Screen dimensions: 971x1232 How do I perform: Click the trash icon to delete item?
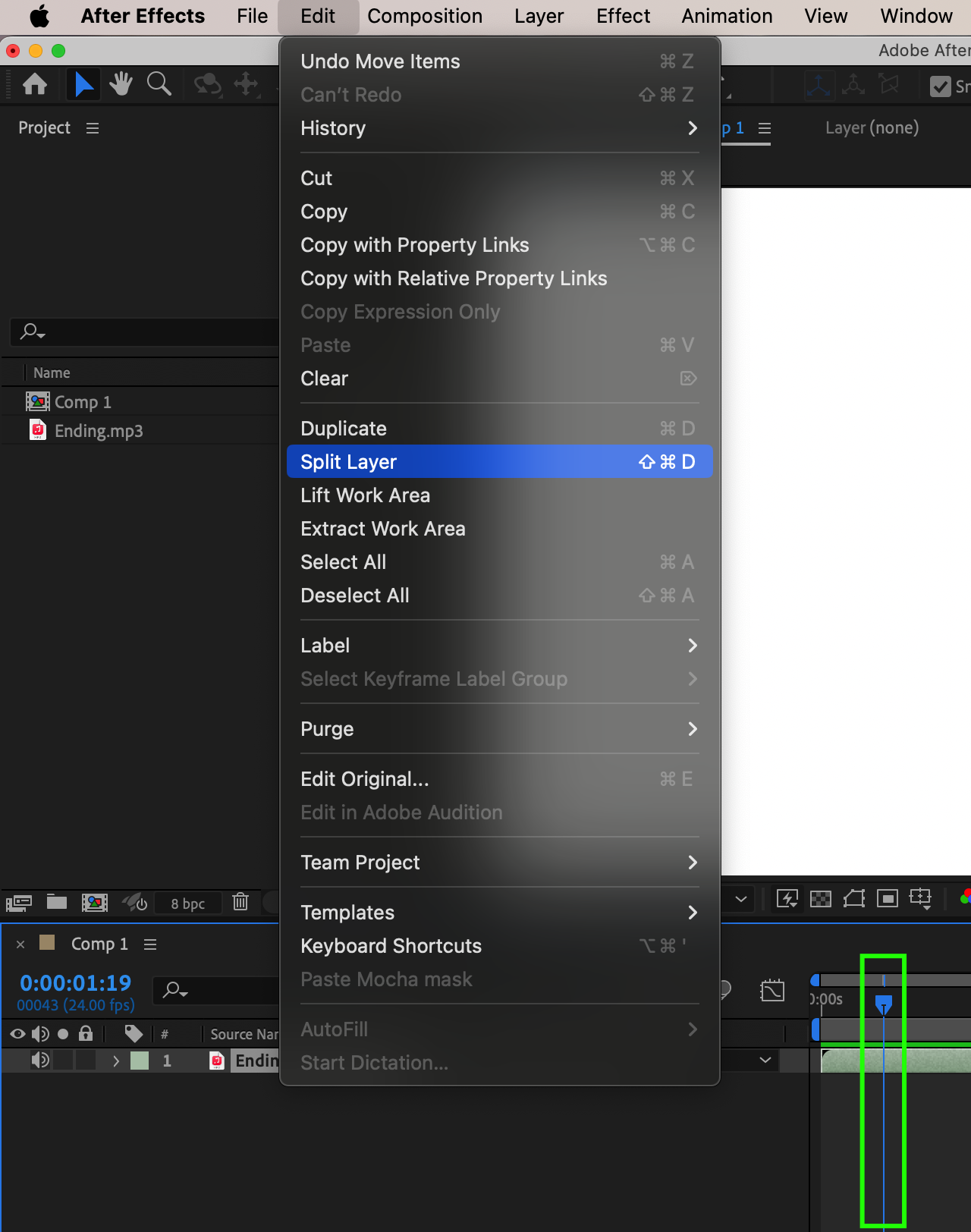coord(240,902)
